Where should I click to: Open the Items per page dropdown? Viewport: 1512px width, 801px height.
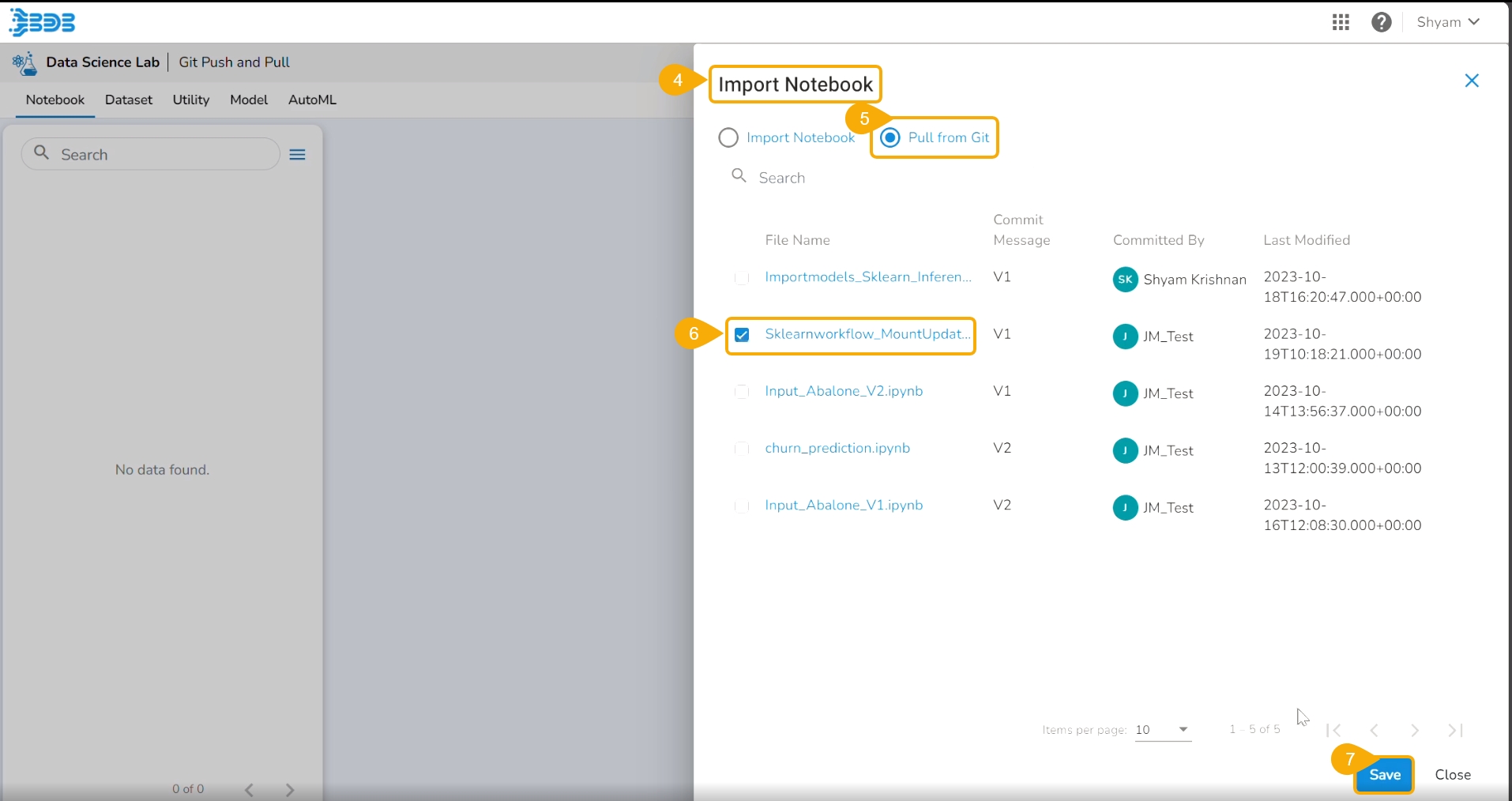coord(1163,730)
